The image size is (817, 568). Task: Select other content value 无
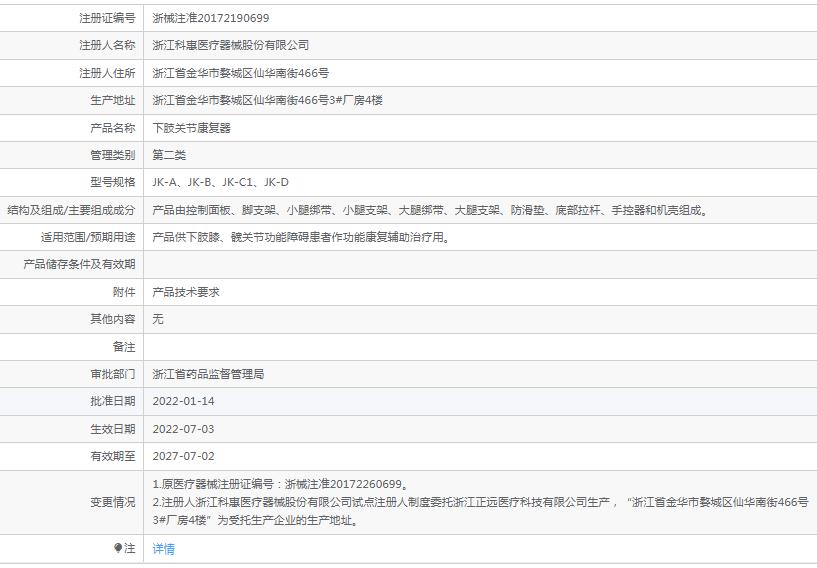click(x=158, y=319)
